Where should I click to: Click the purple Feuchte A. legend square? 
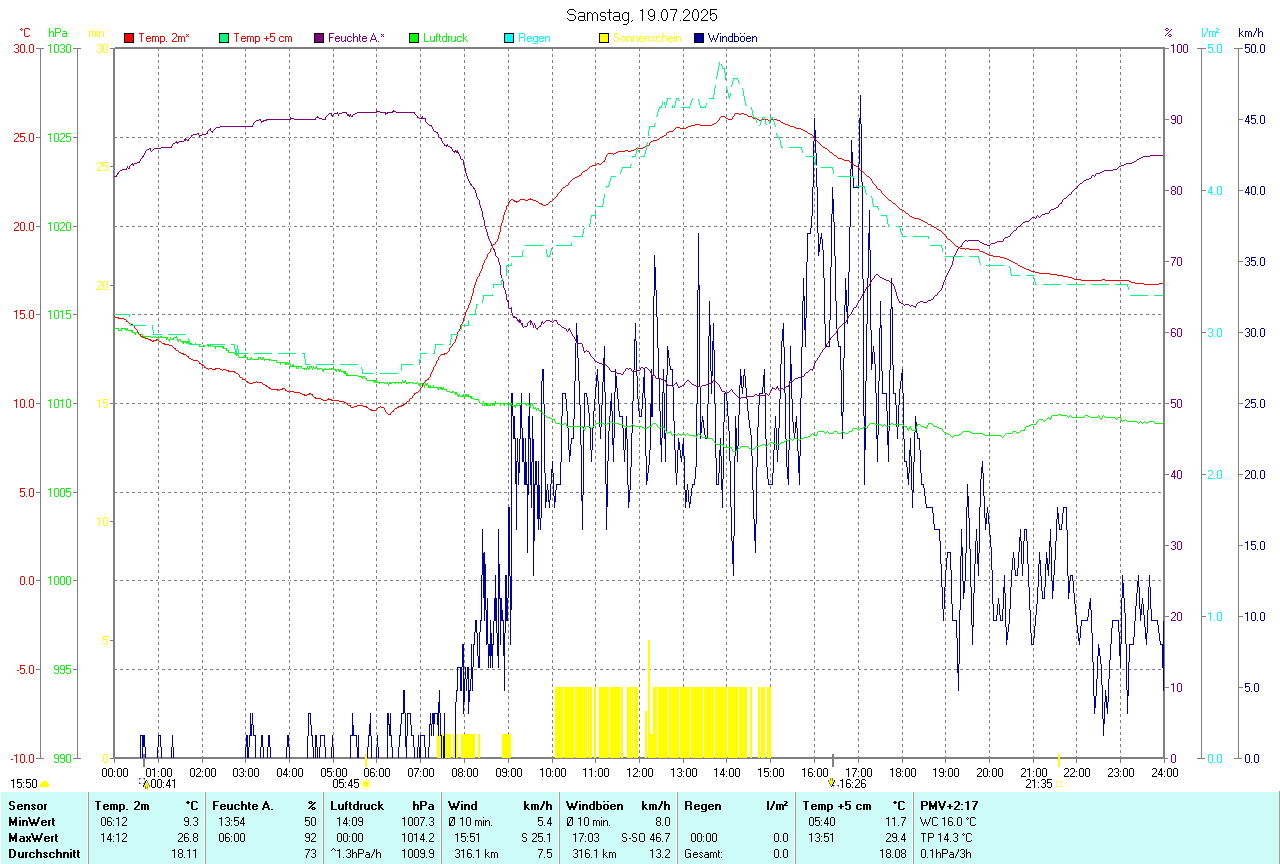(319, 38)
